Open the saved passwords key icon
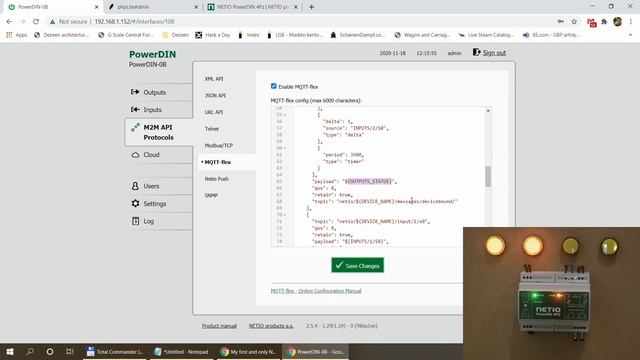Screen dimensions: 640x360 click(x=561, y=22)
